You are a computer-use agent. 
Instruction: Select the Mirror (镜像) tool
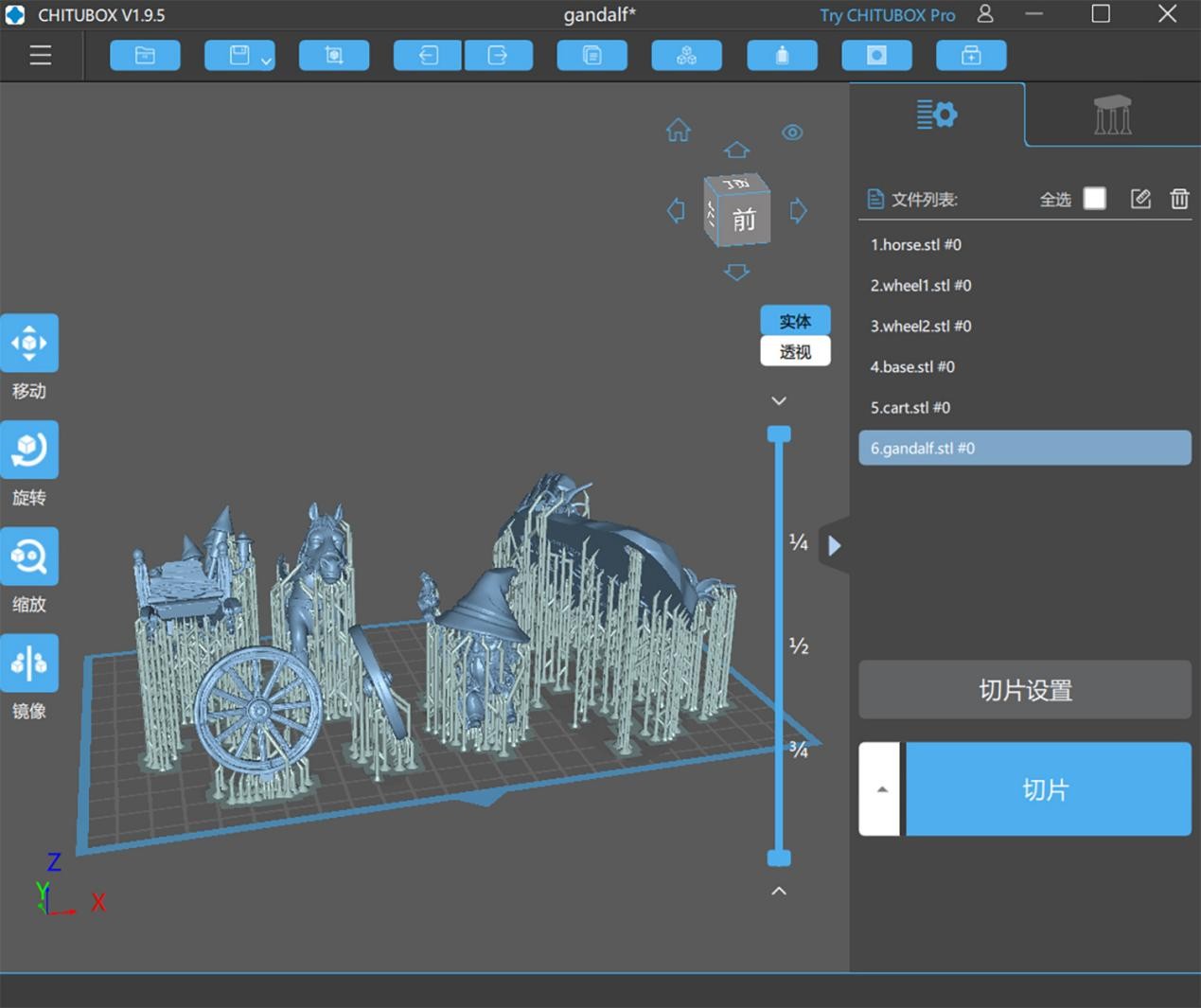[29, 664]
